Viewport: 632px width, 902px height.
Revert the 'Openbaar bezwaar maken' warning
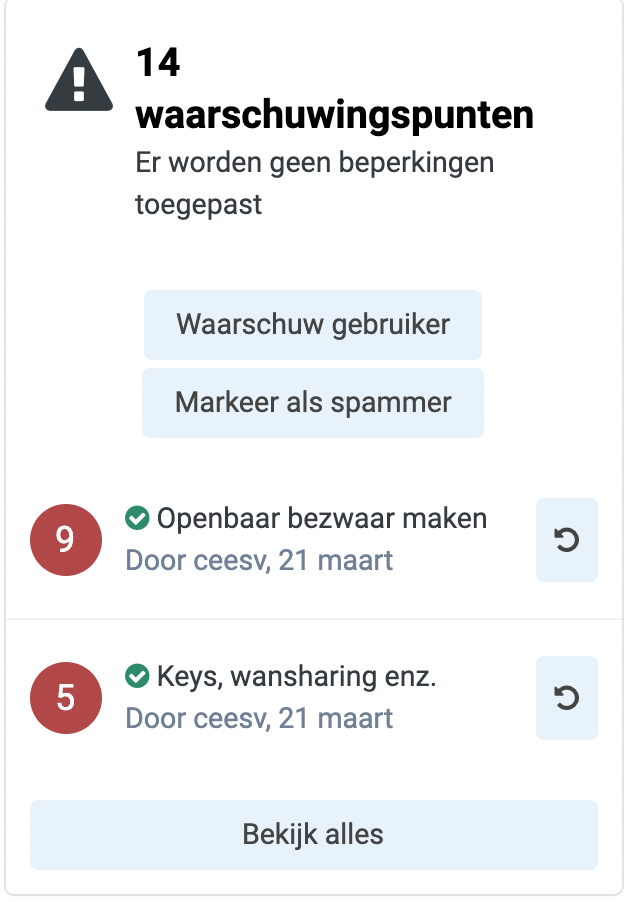[566, 540]
